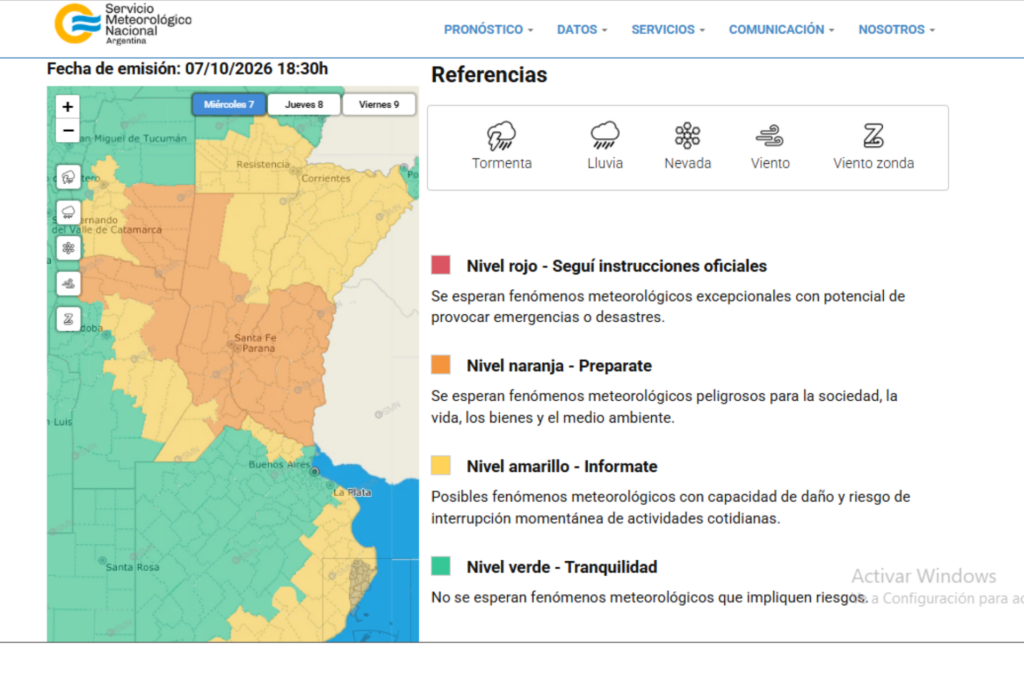Switch to the Viernes 9 tab

click(x=379, y=104)
